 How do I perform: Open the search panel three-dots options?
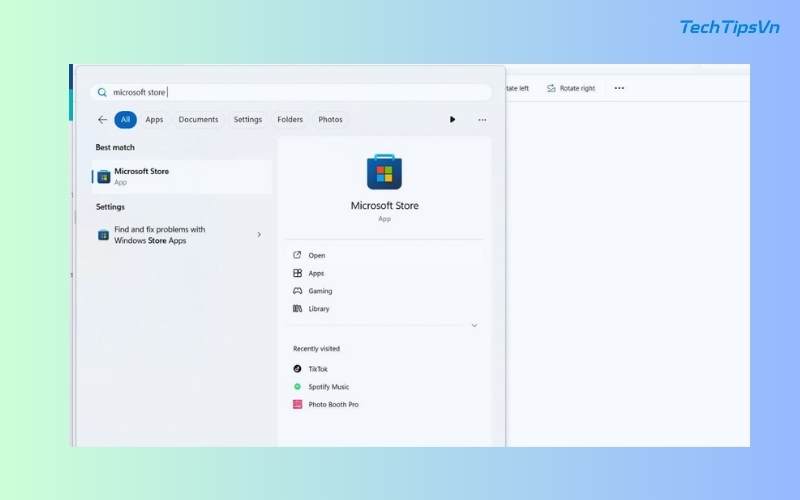point(482,120)
